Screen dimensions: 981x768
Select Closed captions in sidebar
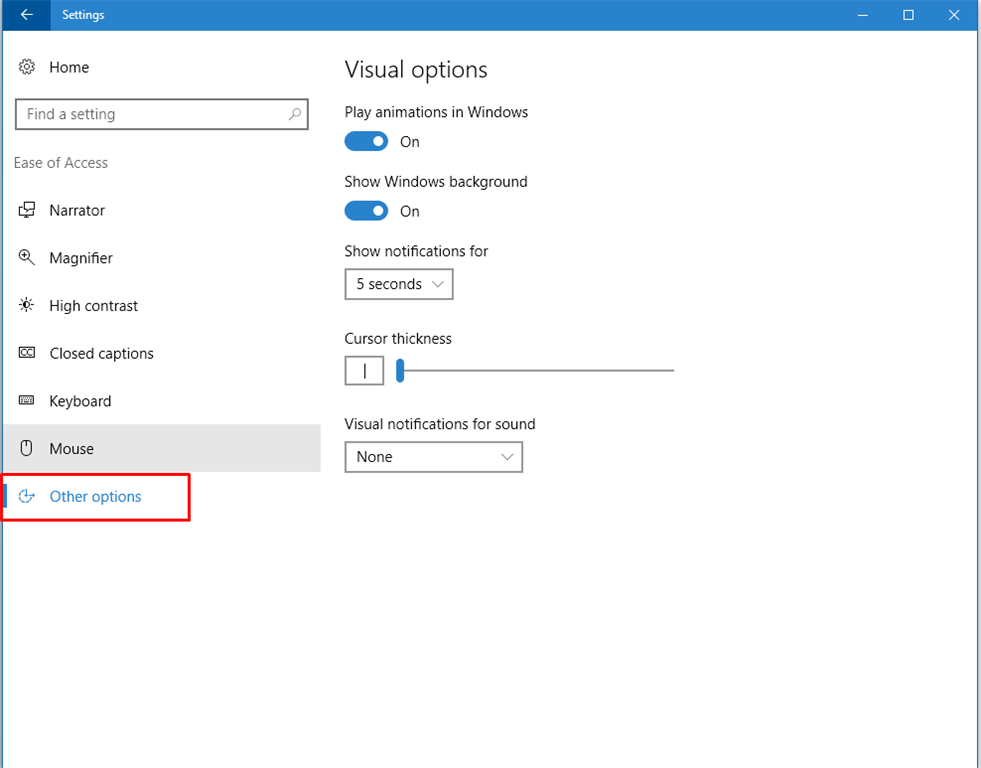[x=101, y=354]
